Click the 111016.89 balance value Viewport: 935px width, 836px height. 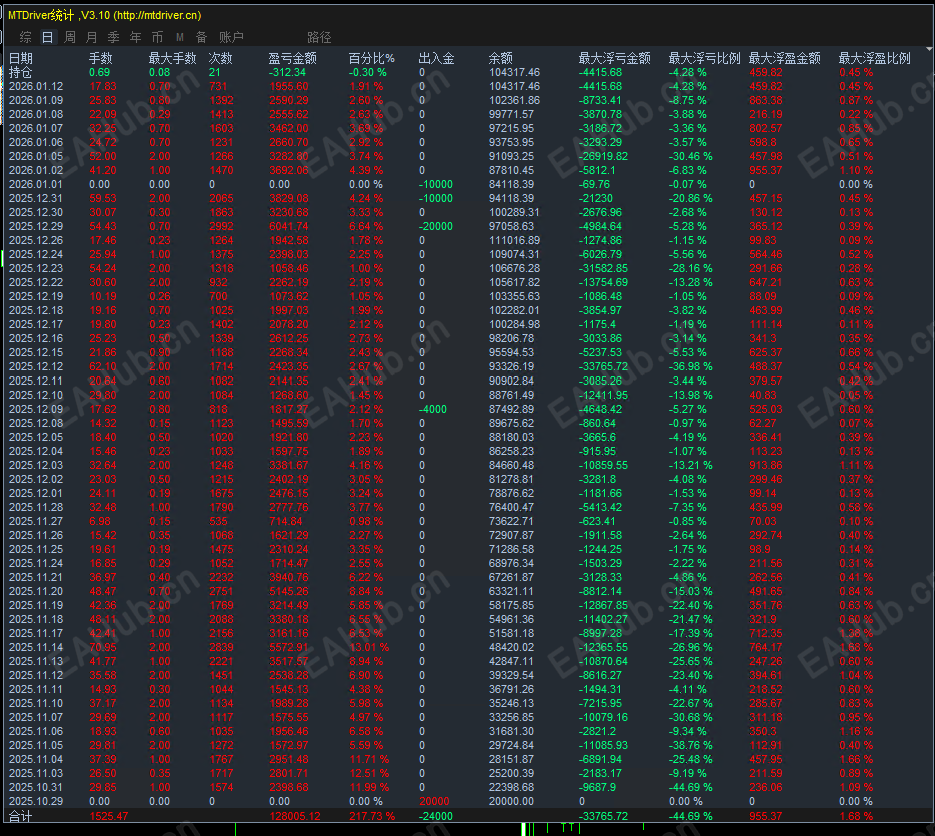[x=514, y=240]
